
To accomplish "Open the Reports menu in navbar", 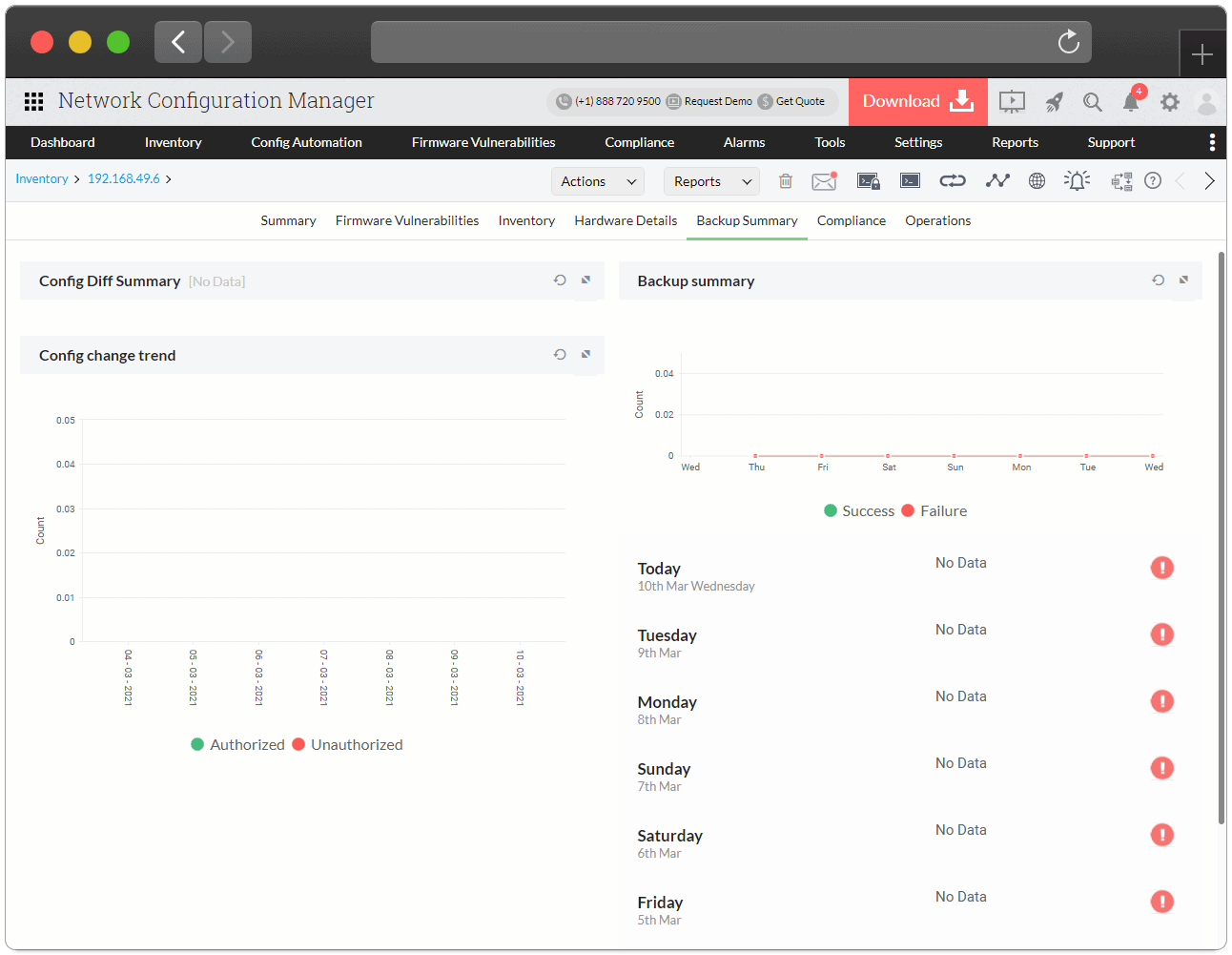I will [x=1016, y=142].
